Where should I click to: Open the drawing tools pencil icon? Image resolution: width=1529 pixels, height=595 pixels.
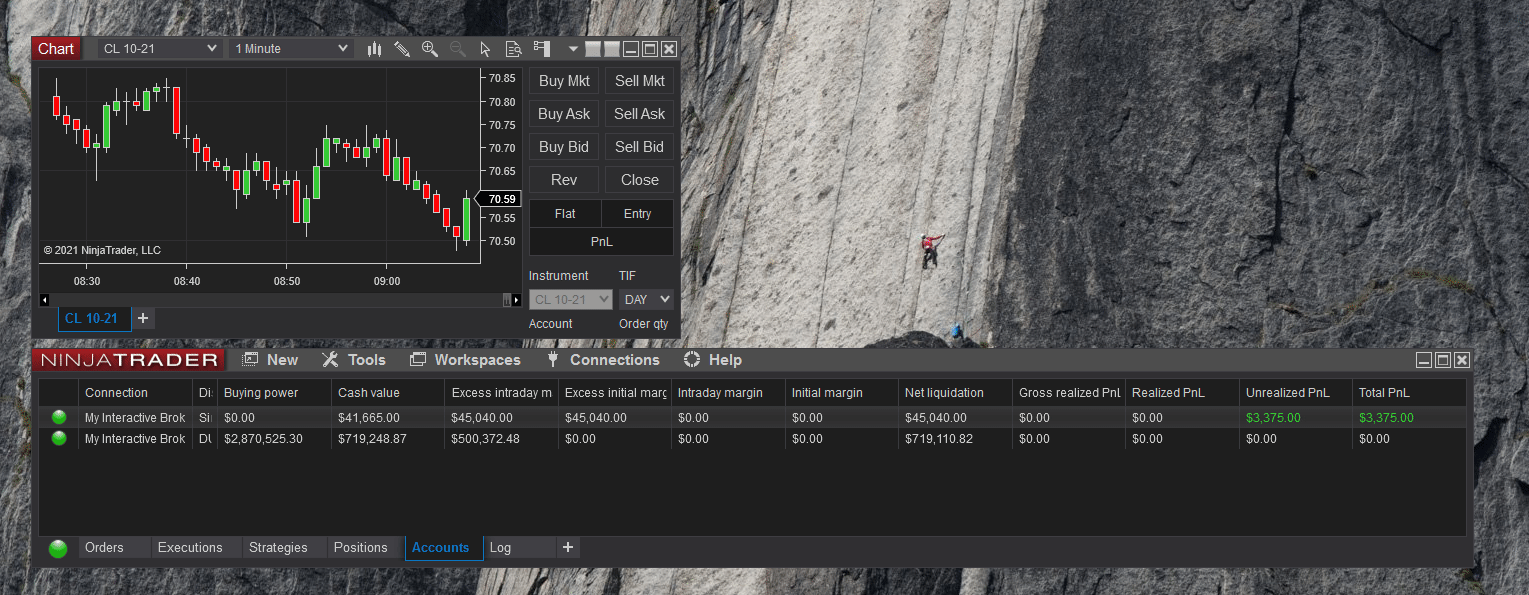(402, 49)
